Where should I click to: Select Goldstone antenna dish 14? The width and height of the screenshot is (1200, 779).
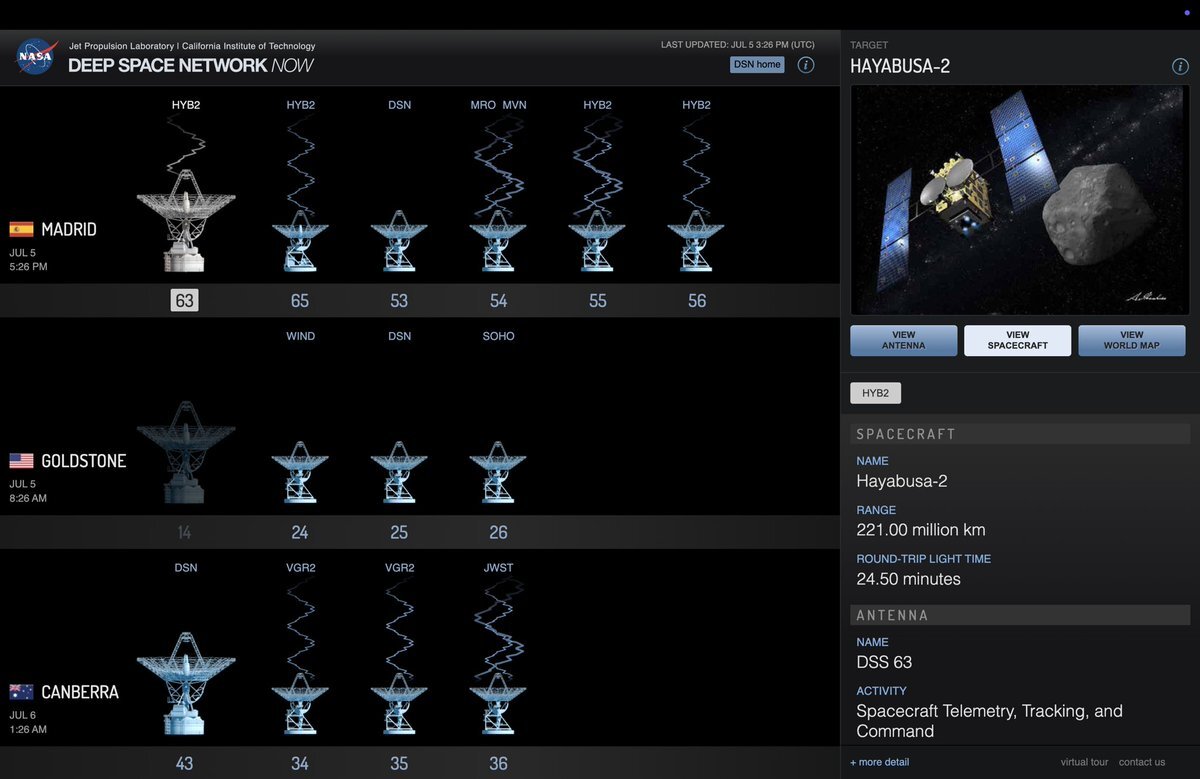click(x=185, y=452)
